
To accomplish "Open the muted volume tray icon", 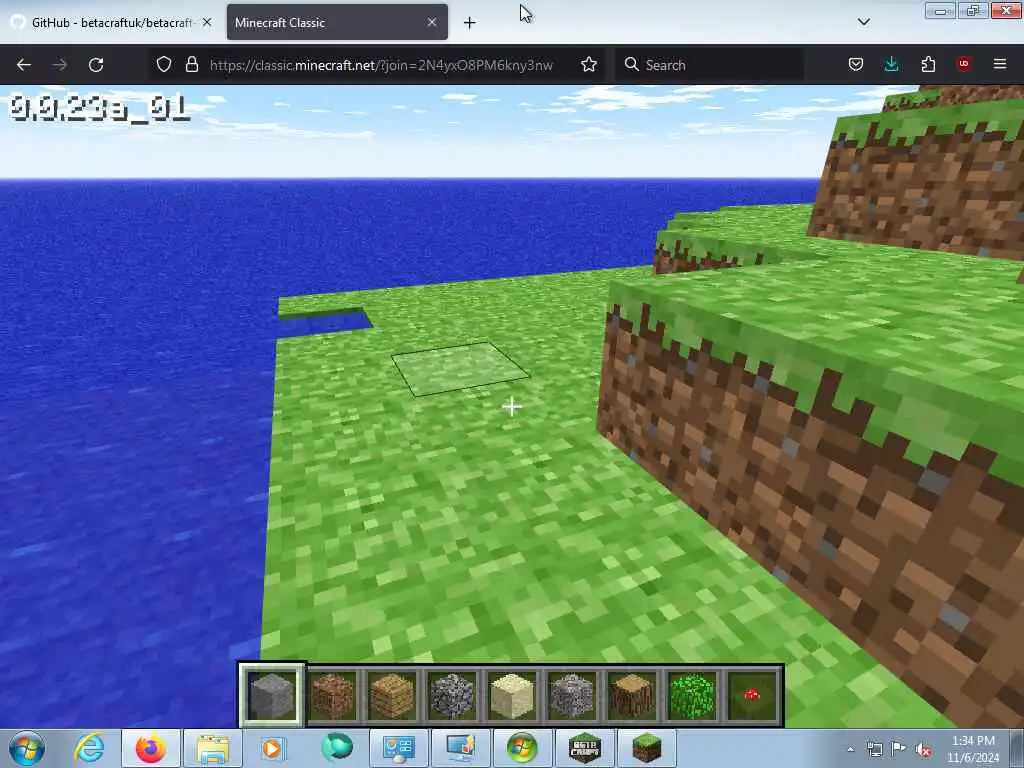I will click(x=923, y=750).
